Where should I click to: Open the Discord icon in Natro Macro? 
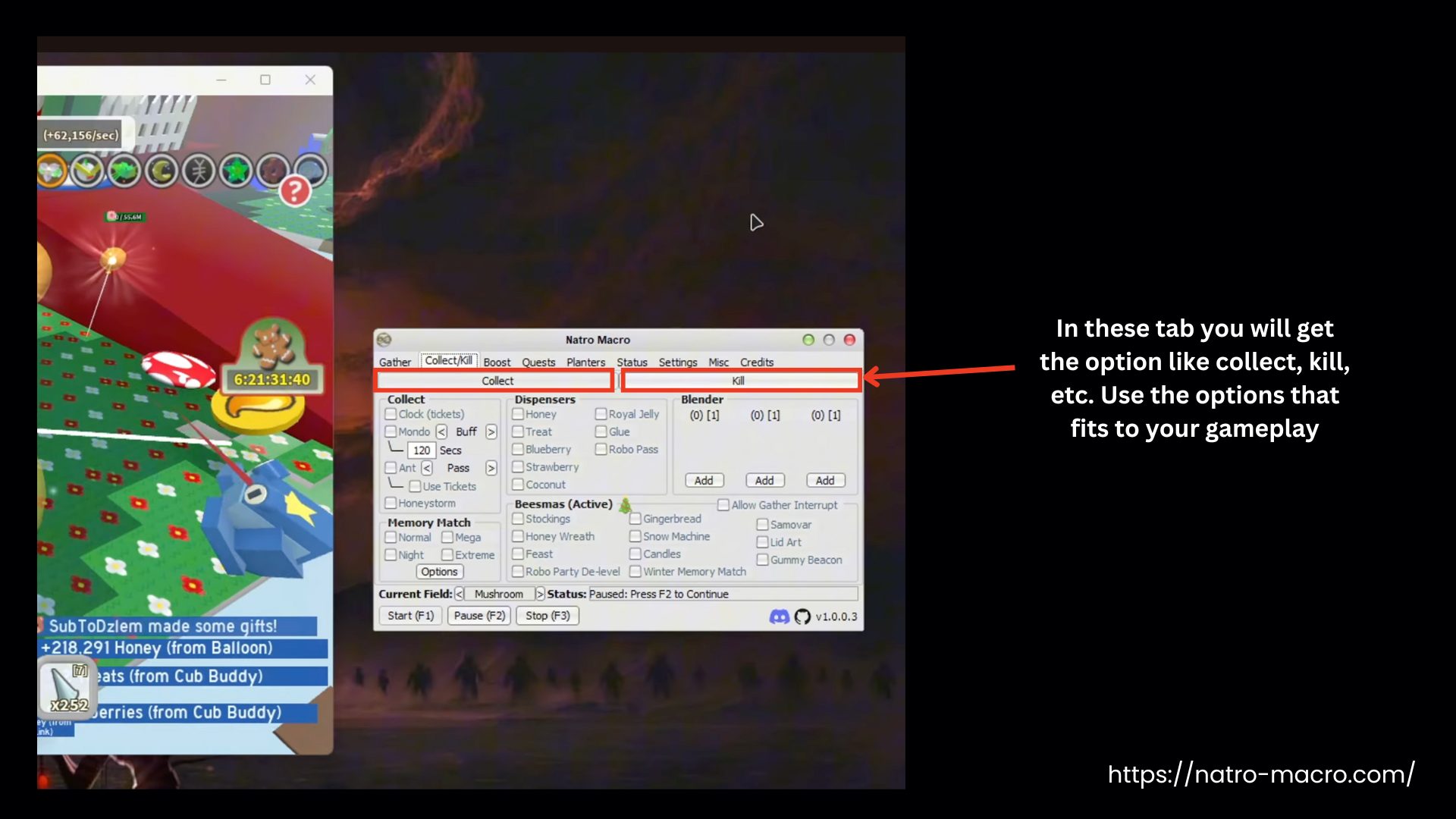click(x=779, y=617)
